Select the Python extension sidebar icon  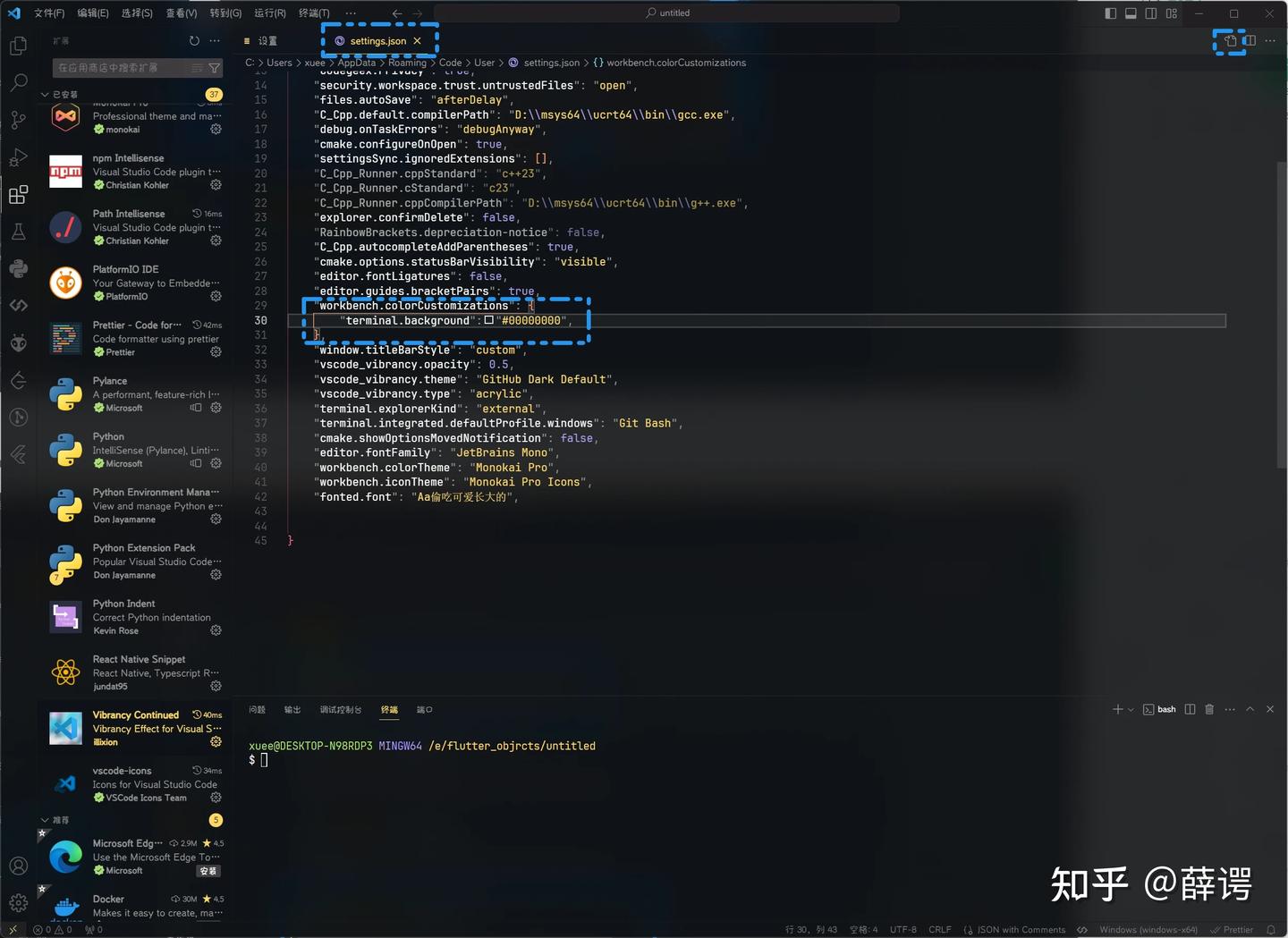18,268
